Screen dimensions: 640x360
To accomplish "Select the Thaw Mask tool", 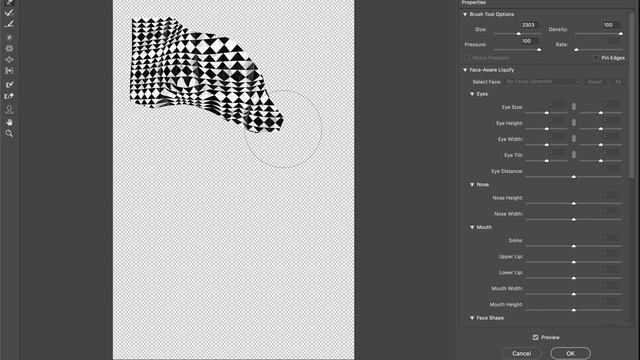I will [9, 96].
